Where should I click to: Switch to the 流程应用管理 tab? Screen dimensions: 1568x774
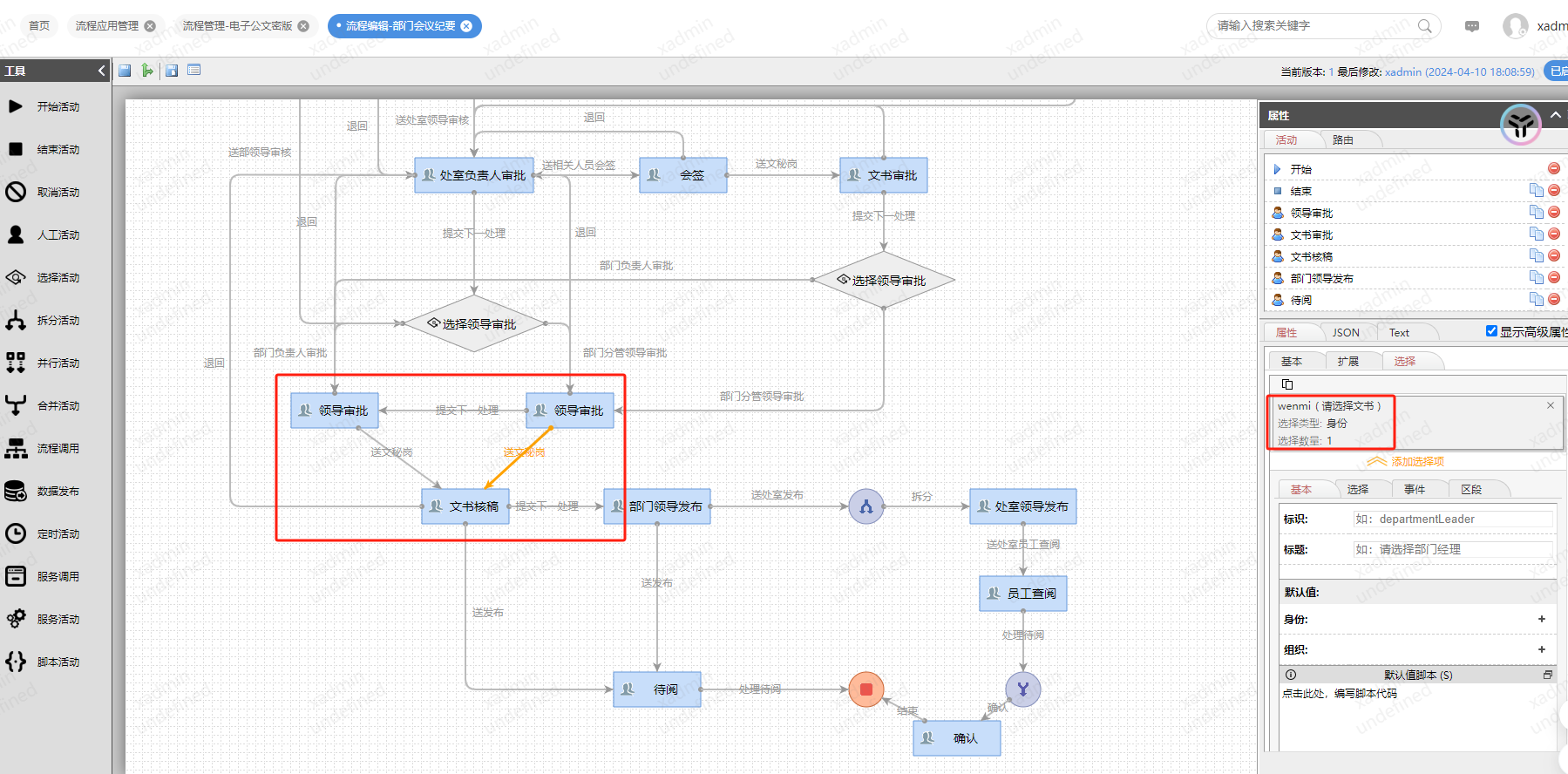pos(107,26)
